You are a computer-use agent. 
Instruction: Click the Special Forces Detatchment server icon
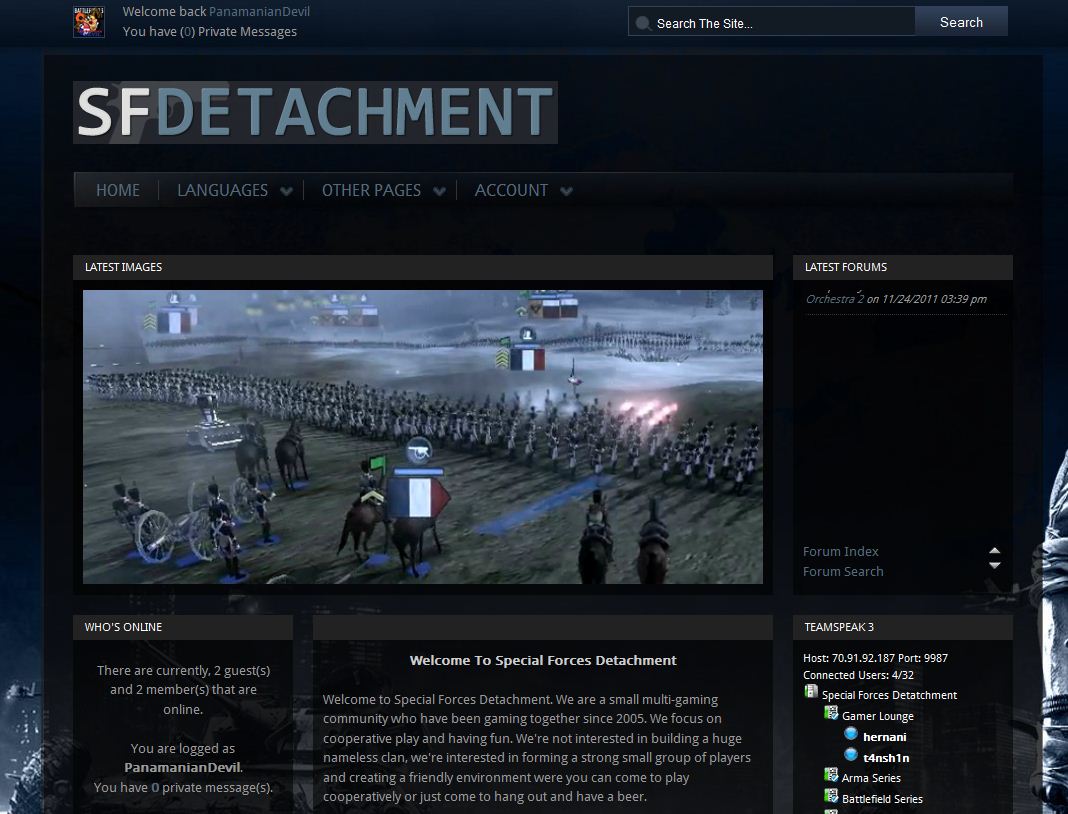pyautogui.click(x=811, y=692)
